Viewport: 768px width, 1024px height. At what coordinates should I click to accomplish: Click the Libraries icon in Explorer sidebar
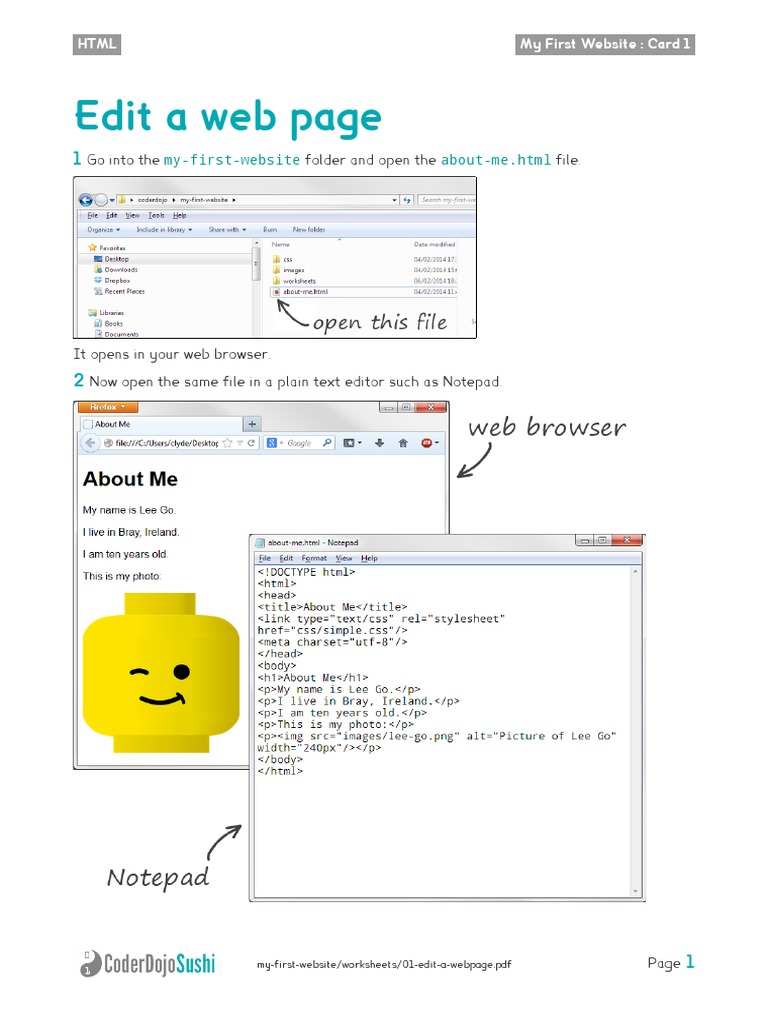tap(93, 312)
